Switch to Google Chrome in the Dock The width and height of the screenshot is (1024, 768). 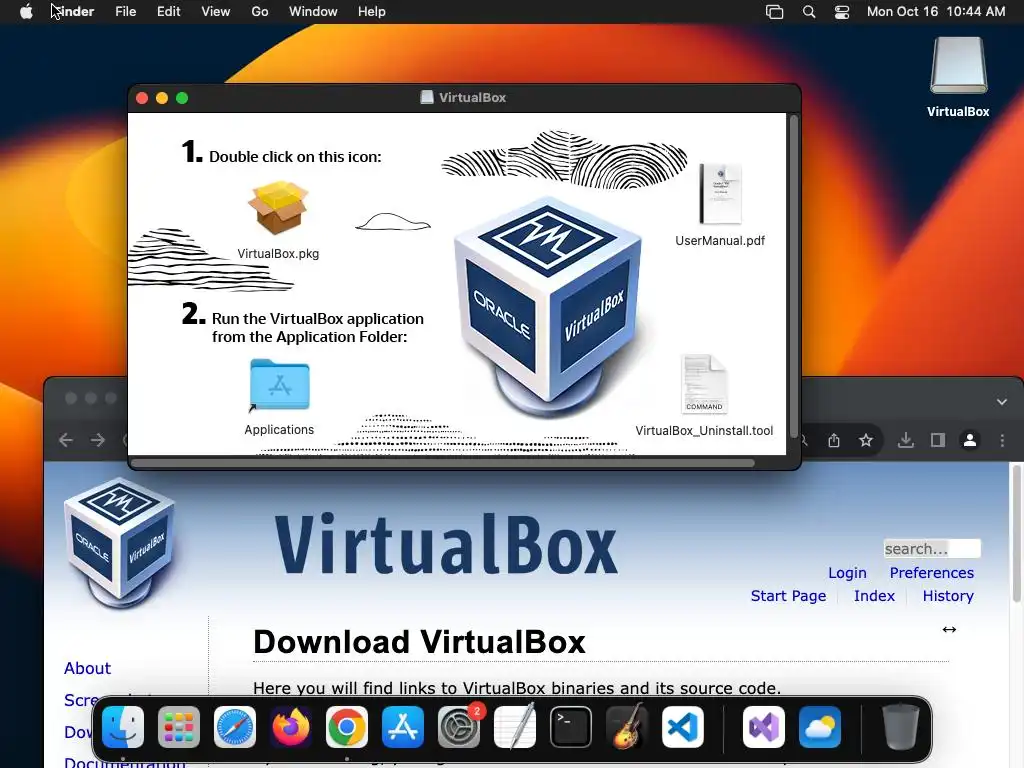[x=347, y=727]
